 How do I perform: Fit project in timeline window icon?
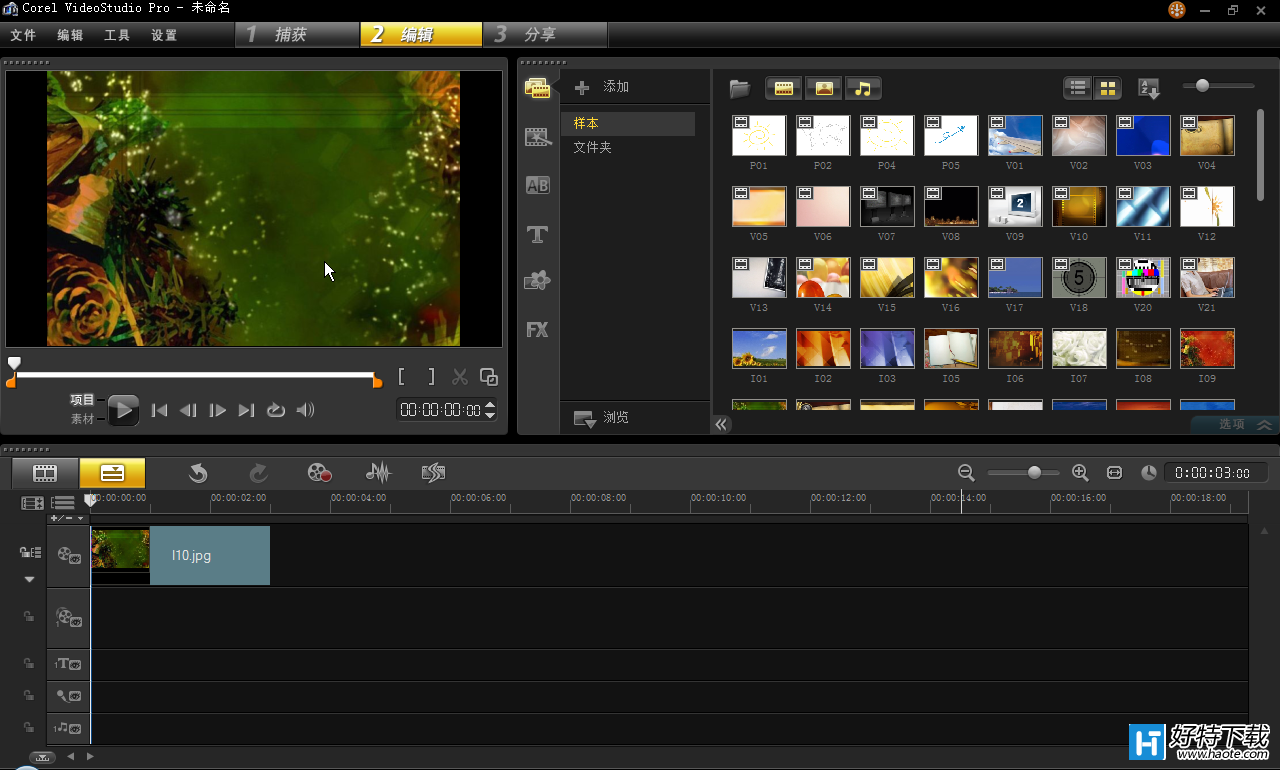click(1114, 473)
